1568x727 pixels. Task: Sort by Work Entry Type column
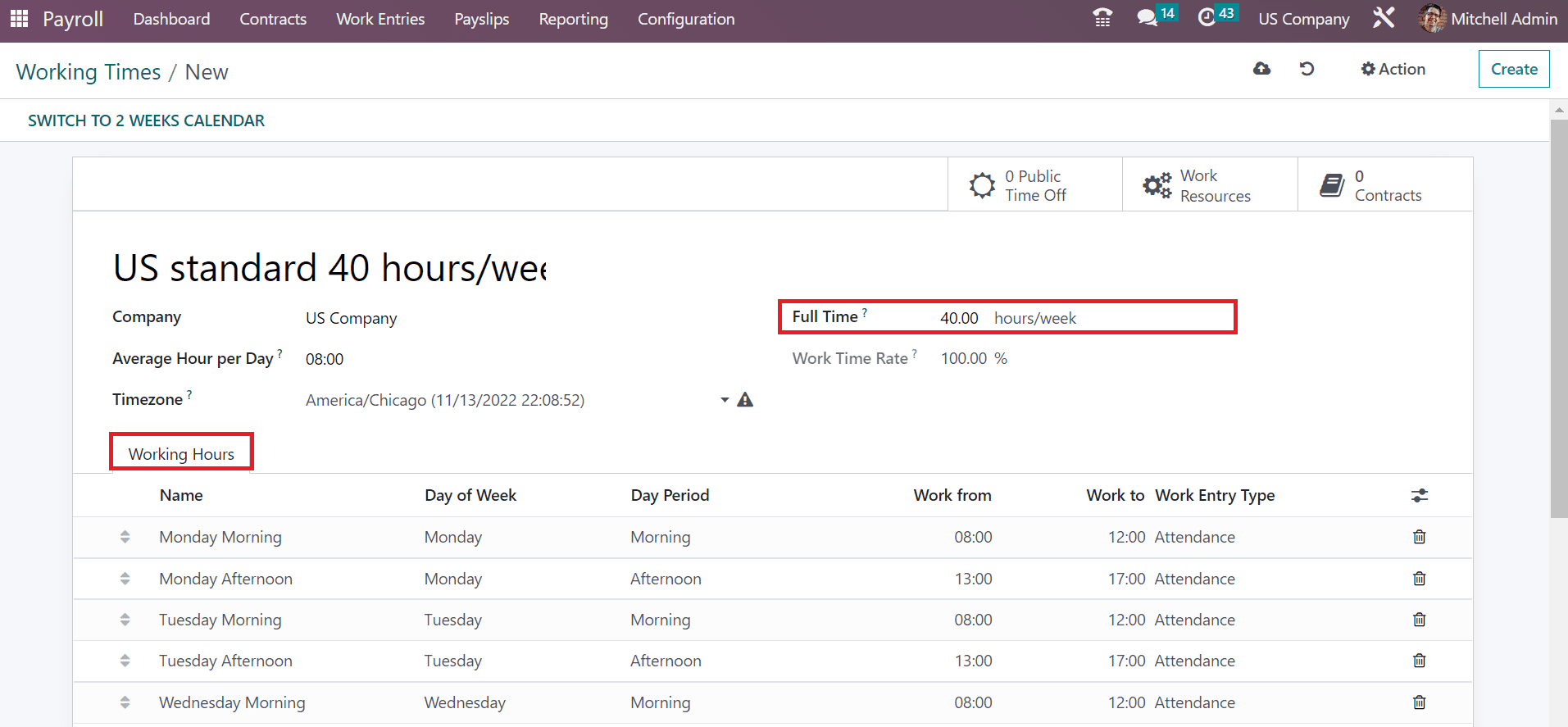[1215, 495]
